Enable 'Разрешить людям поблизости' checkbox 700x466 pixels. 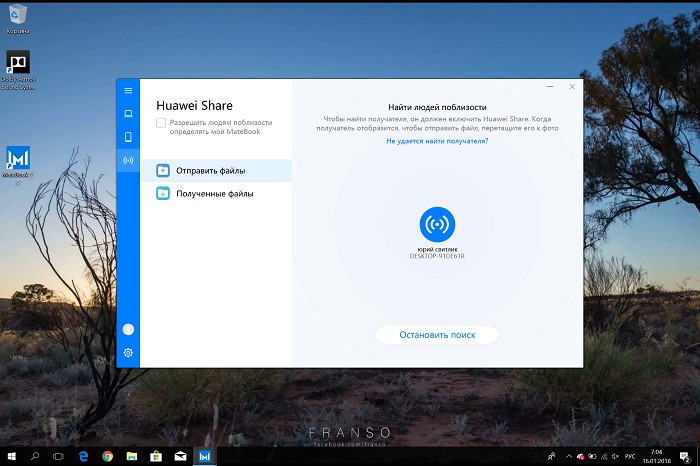(161, 123)
